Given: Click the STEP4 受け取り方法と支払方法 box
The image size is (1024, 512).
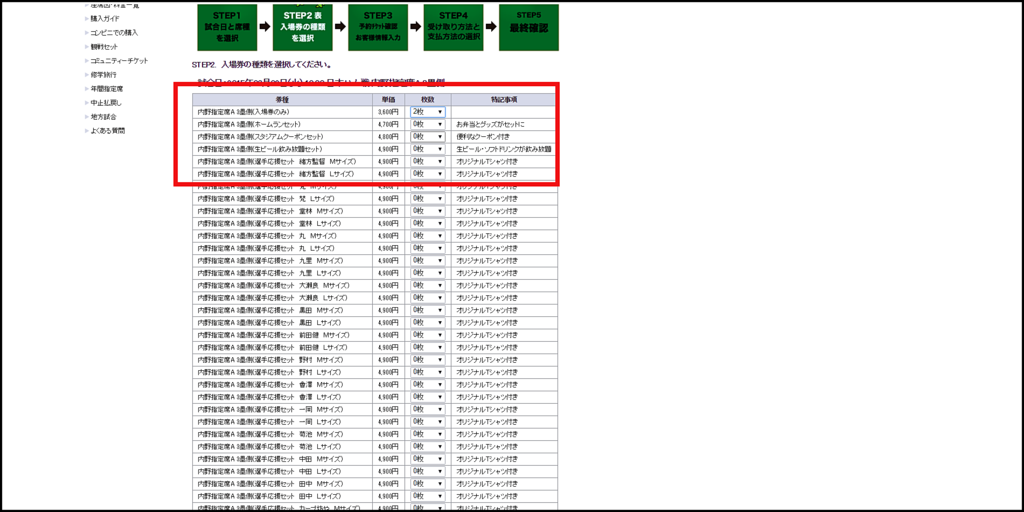Looking at the screenshot, I should (x=453, y=27).
